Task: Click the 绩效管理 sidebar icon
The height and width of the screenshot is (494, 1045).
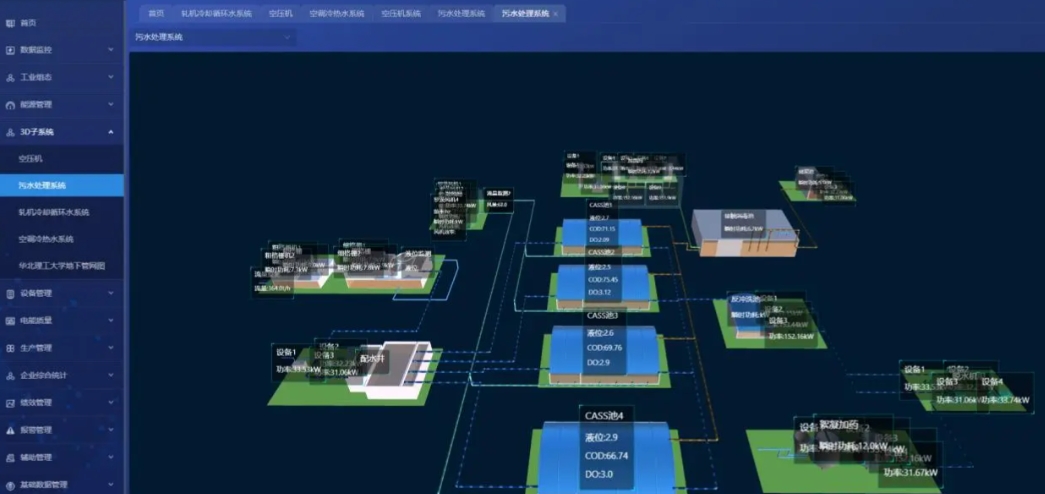Action: (10, 403)
